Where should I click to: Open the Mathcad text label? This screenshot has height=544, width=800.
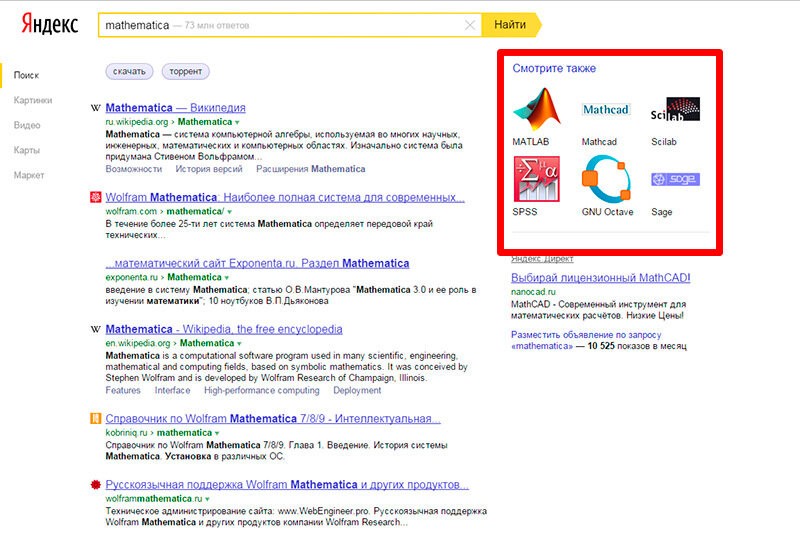coord(599,142)
